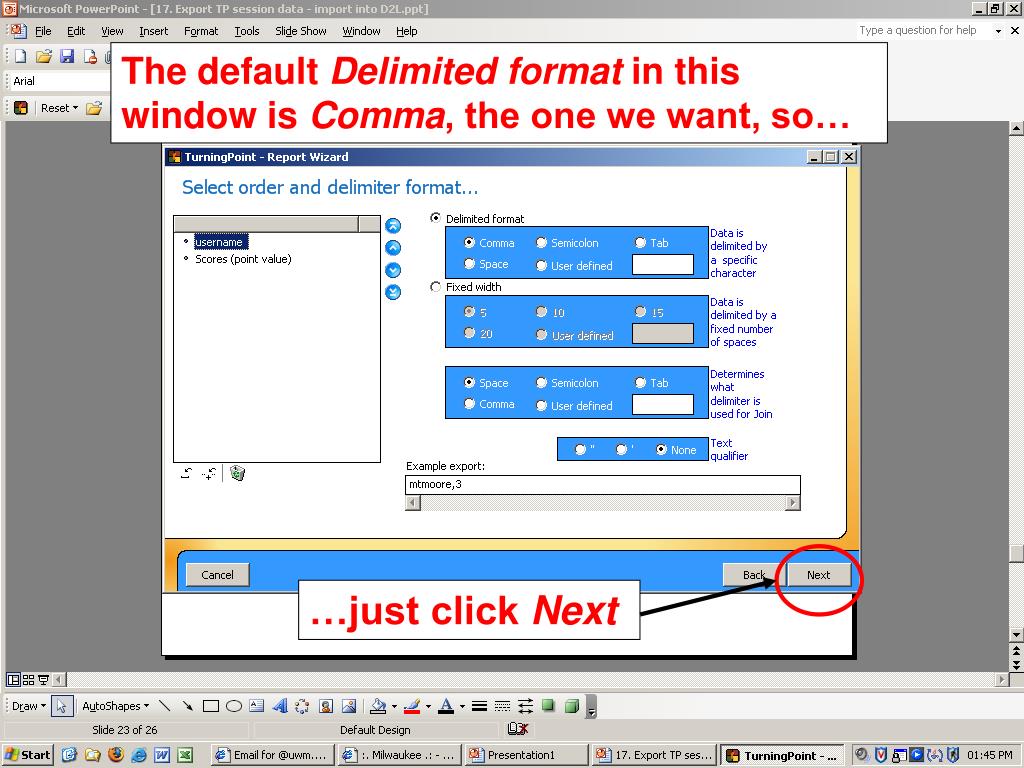This screenshot has height=768, width=1024.
Task: Click the Example export scrollbar right arrow
Action: pyautogui.click(x=793, y=502)
